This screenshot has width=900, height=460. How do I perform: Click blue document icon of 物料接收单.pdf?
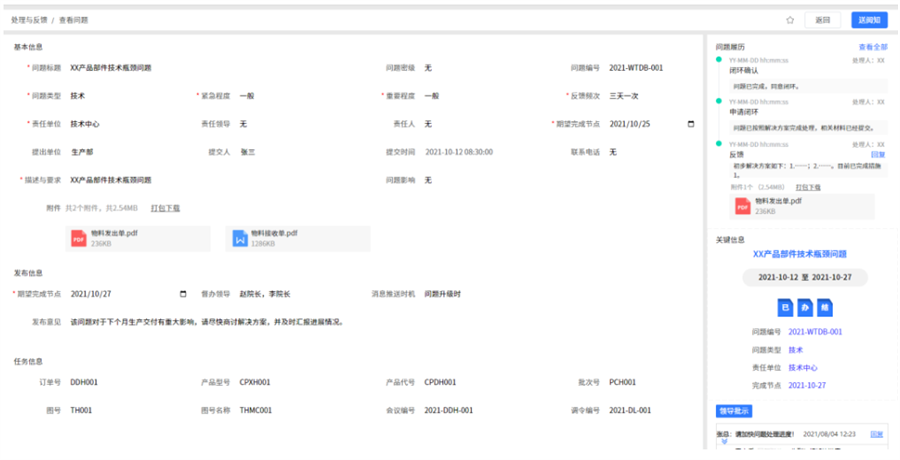(x=240, y=238)
